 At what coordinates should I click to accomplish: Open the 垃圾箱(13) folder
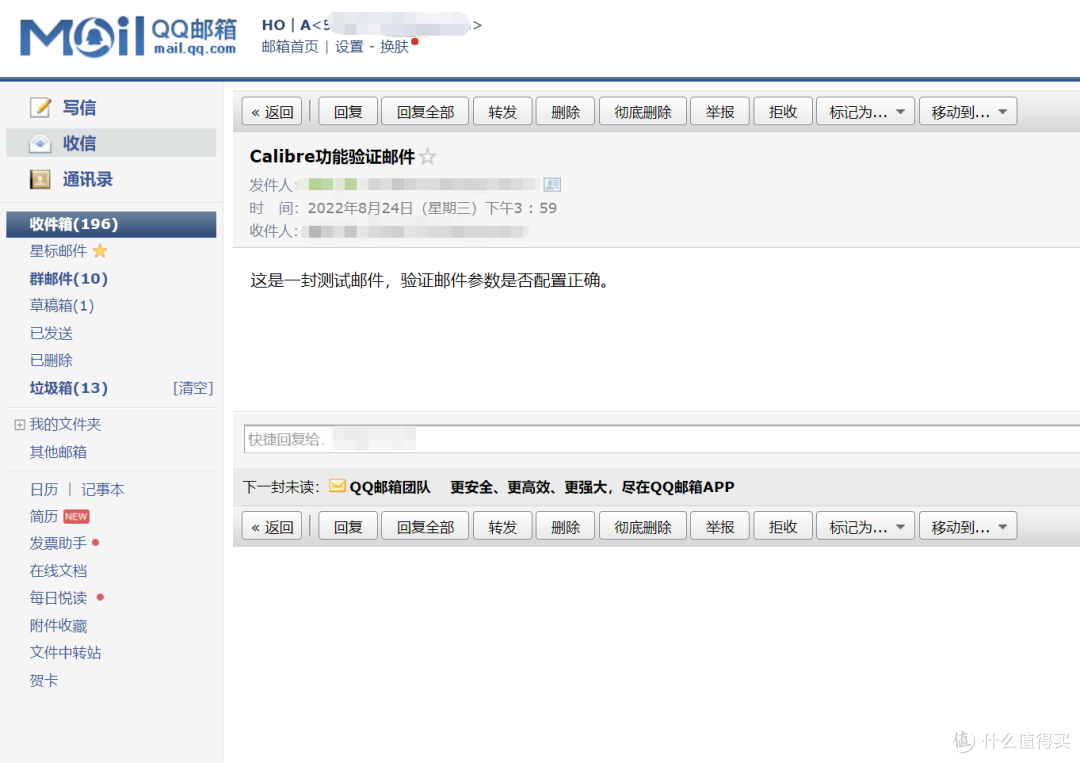point(68,388)
